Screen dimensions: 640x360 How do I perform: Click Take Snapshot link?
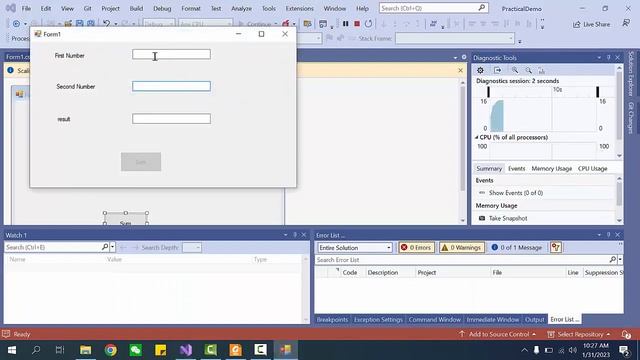(x=508, y=218)
